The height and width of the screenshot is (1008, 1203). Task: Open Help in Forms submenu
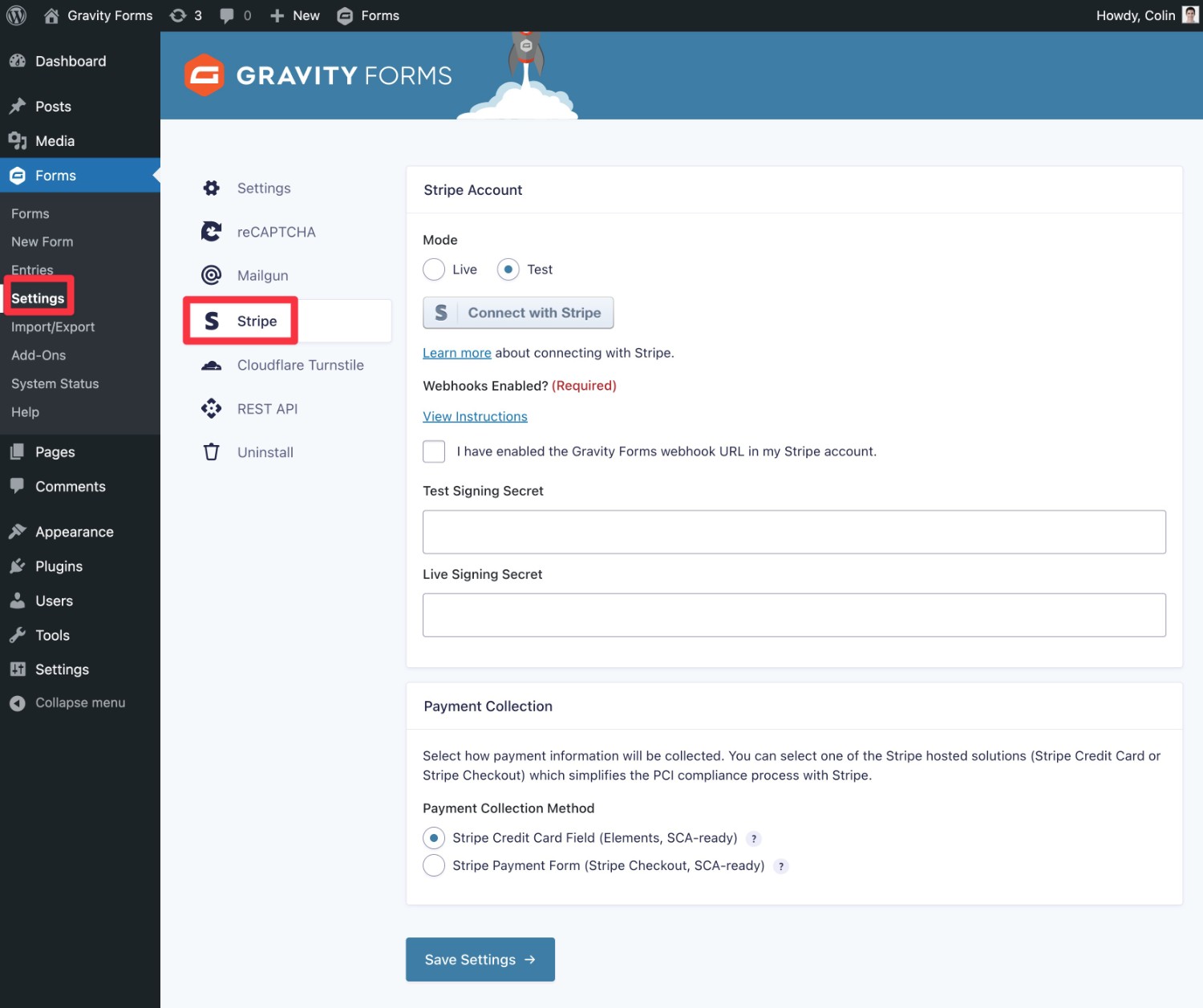(x=25, y=412)
